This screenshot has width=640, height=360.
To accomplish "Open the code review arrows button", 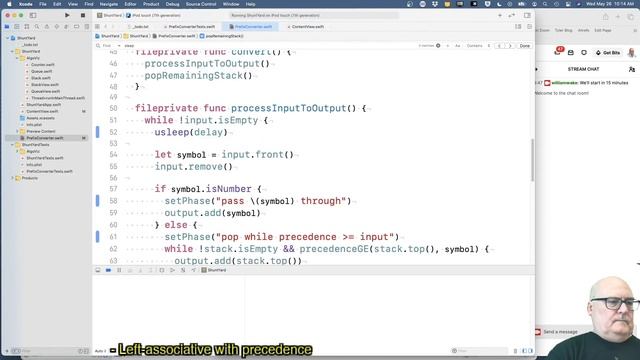I will point(511,16).
